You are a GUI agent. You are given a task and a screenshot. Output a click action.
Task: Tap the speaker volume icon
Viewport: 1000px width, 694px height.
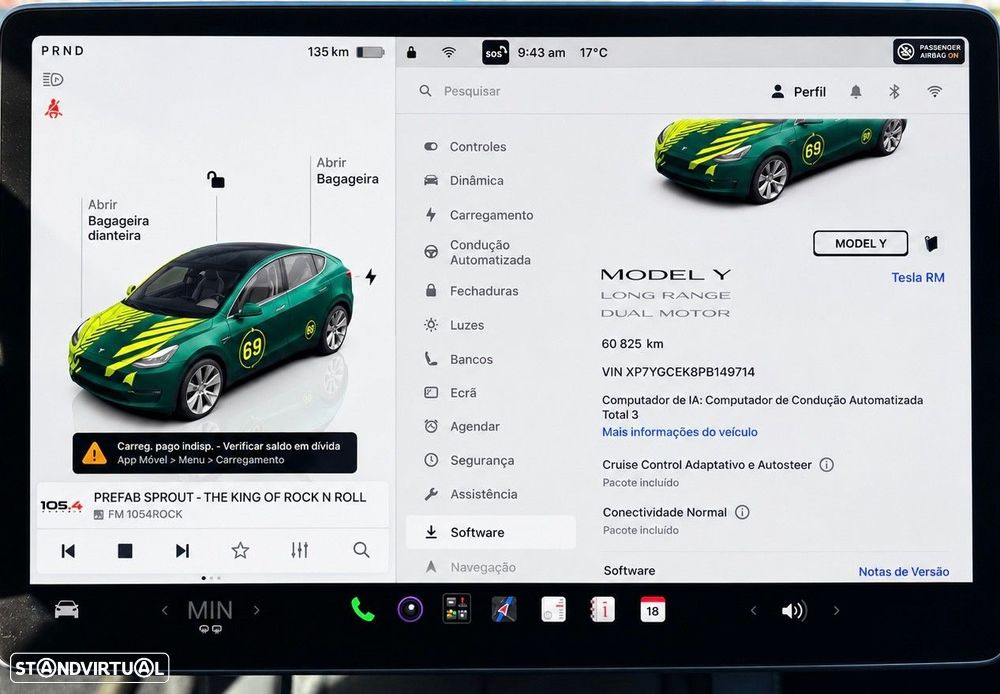tap(794, 610)
